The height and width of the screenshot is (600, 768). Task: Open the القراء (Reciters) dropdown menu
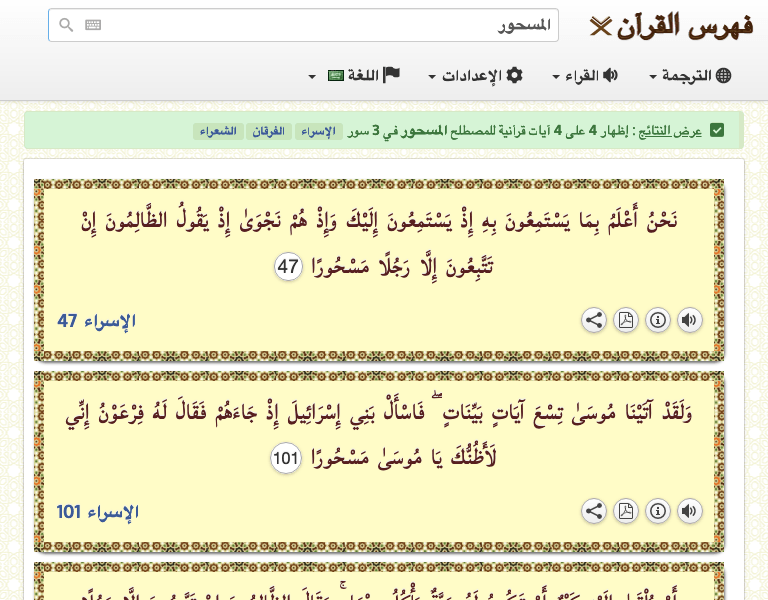(585, 76)
